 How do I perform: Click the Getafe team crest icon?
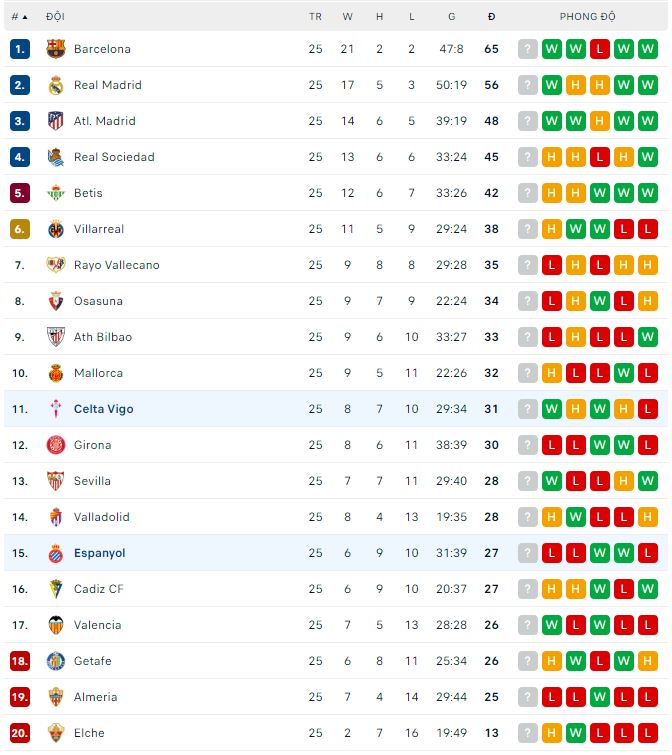56,661
